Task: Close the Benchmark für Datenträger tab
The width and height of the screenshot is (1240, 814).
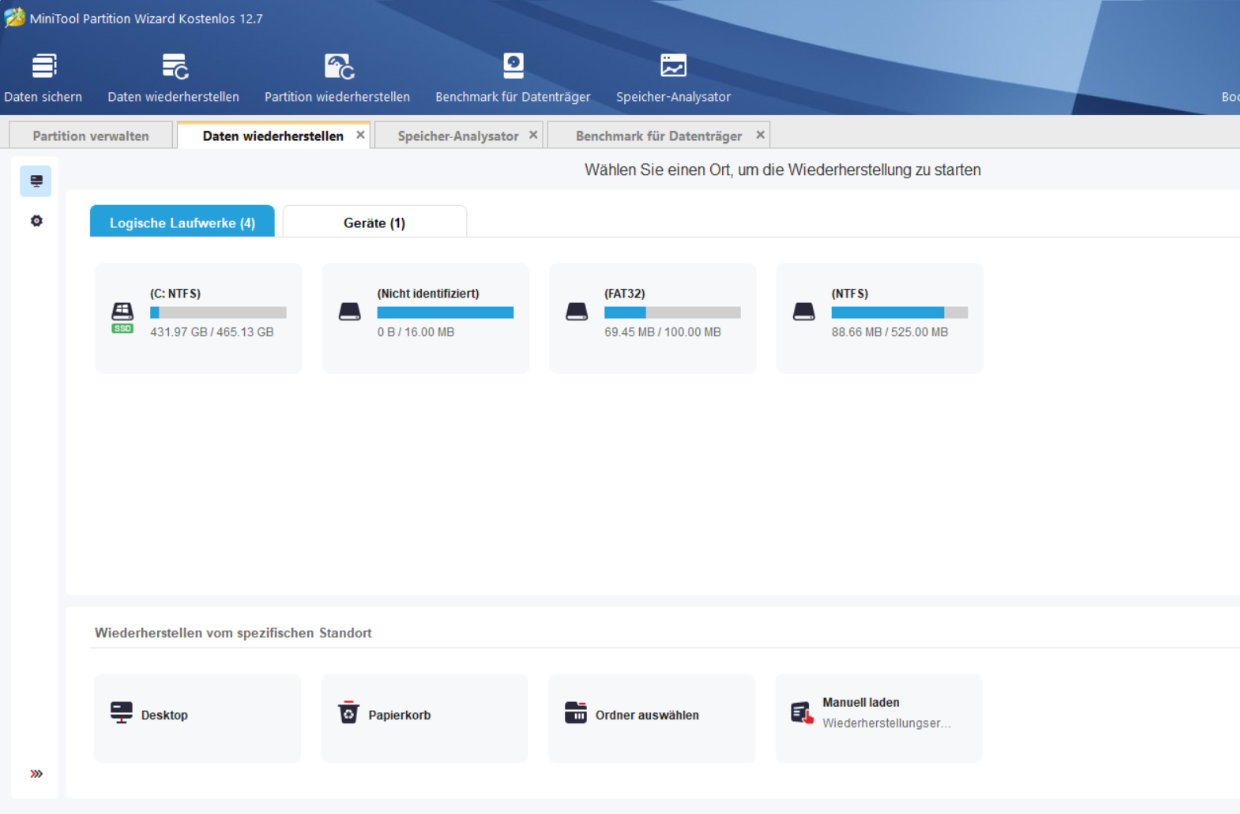Action: click(760, 134)
